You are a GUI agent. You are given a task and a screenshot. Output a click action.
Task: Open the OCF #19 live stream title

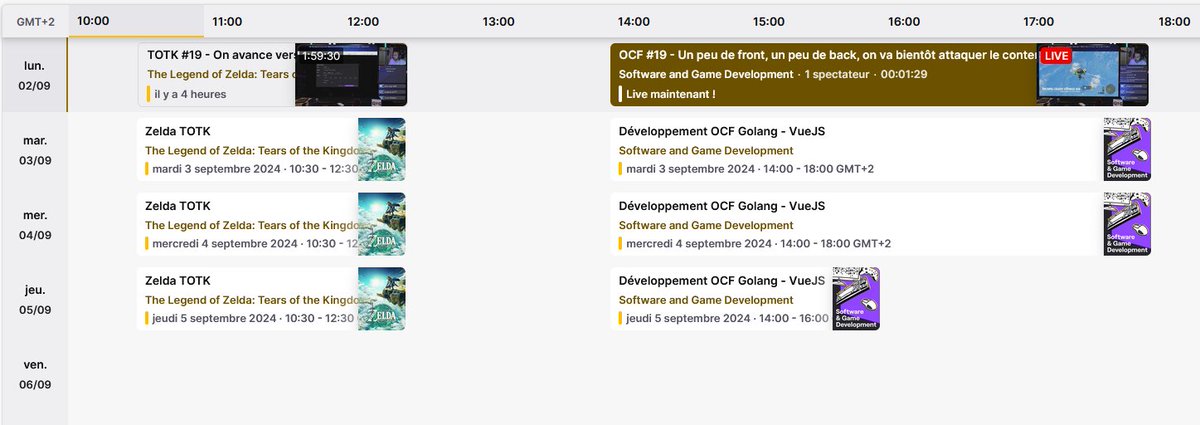tap(828, 56)
